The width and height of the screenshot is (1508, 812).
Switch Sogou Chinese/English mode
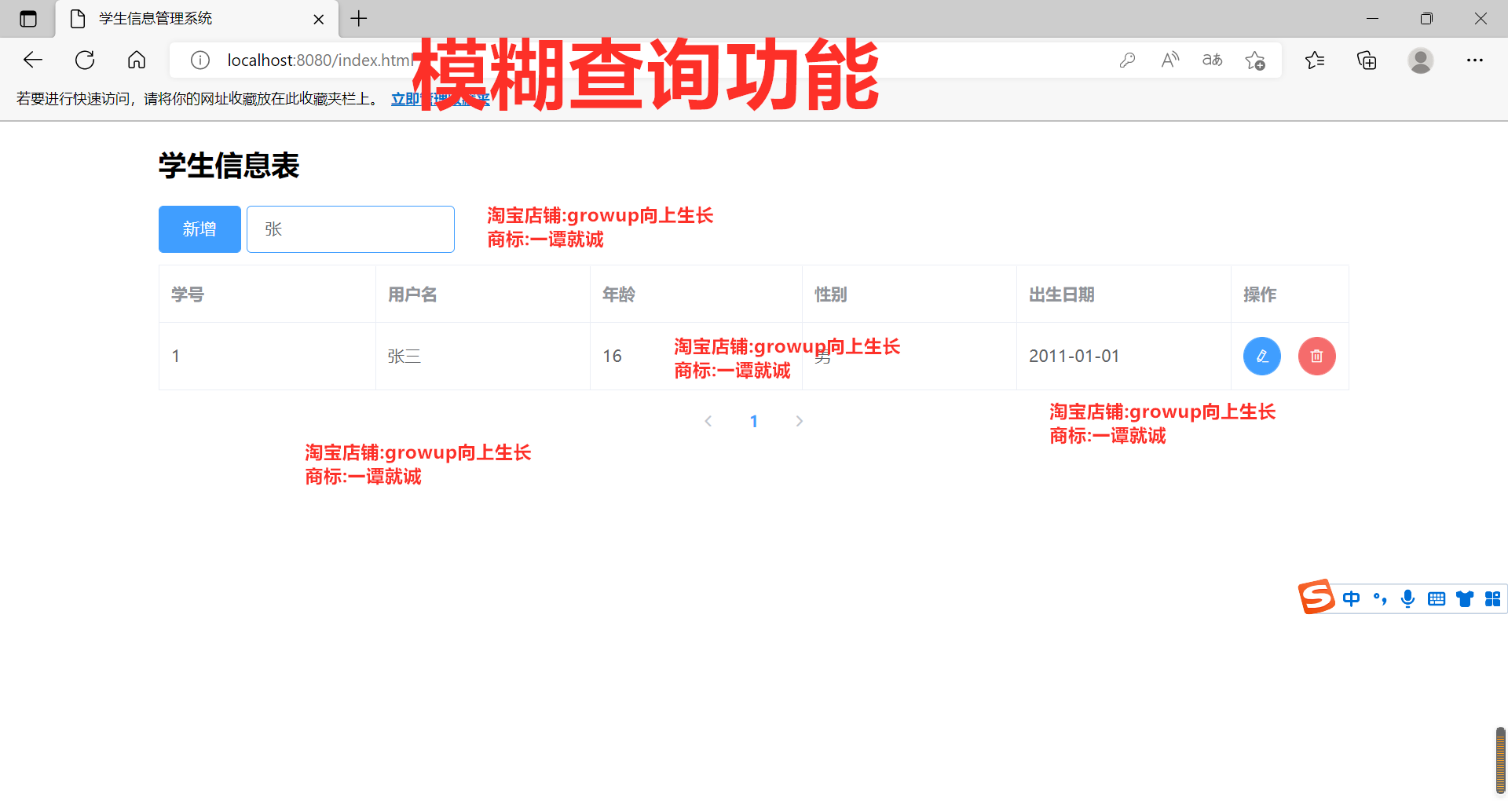click(1351, 599)
